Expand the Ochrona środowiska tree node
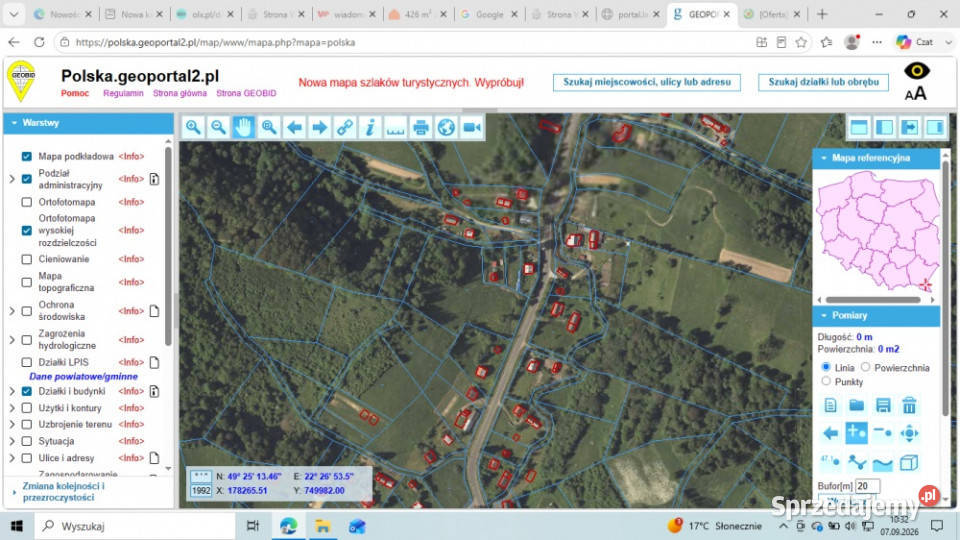 pos(12,311)
